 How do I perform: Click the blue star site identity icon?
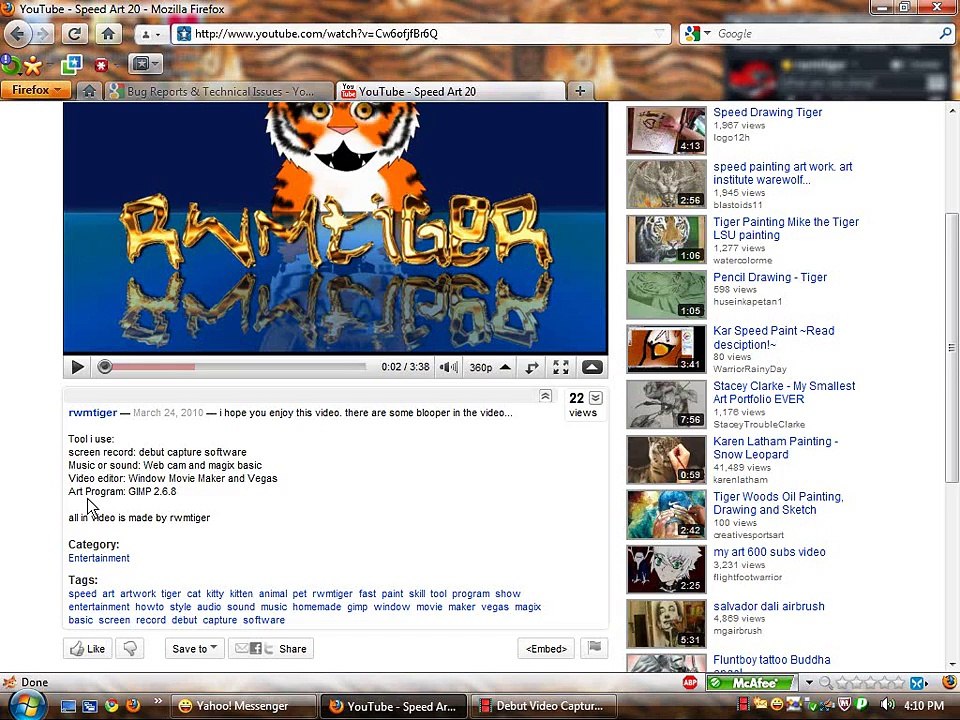coord(183,34)
